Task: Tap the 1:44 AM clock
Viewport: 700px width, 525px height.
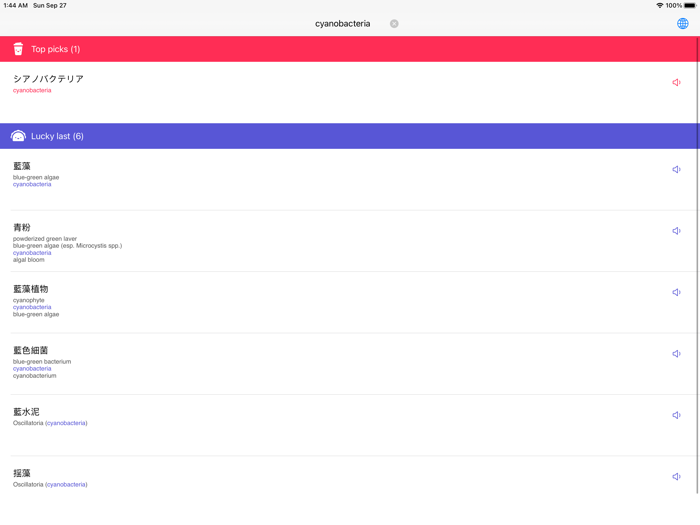Action: [16, 5]
